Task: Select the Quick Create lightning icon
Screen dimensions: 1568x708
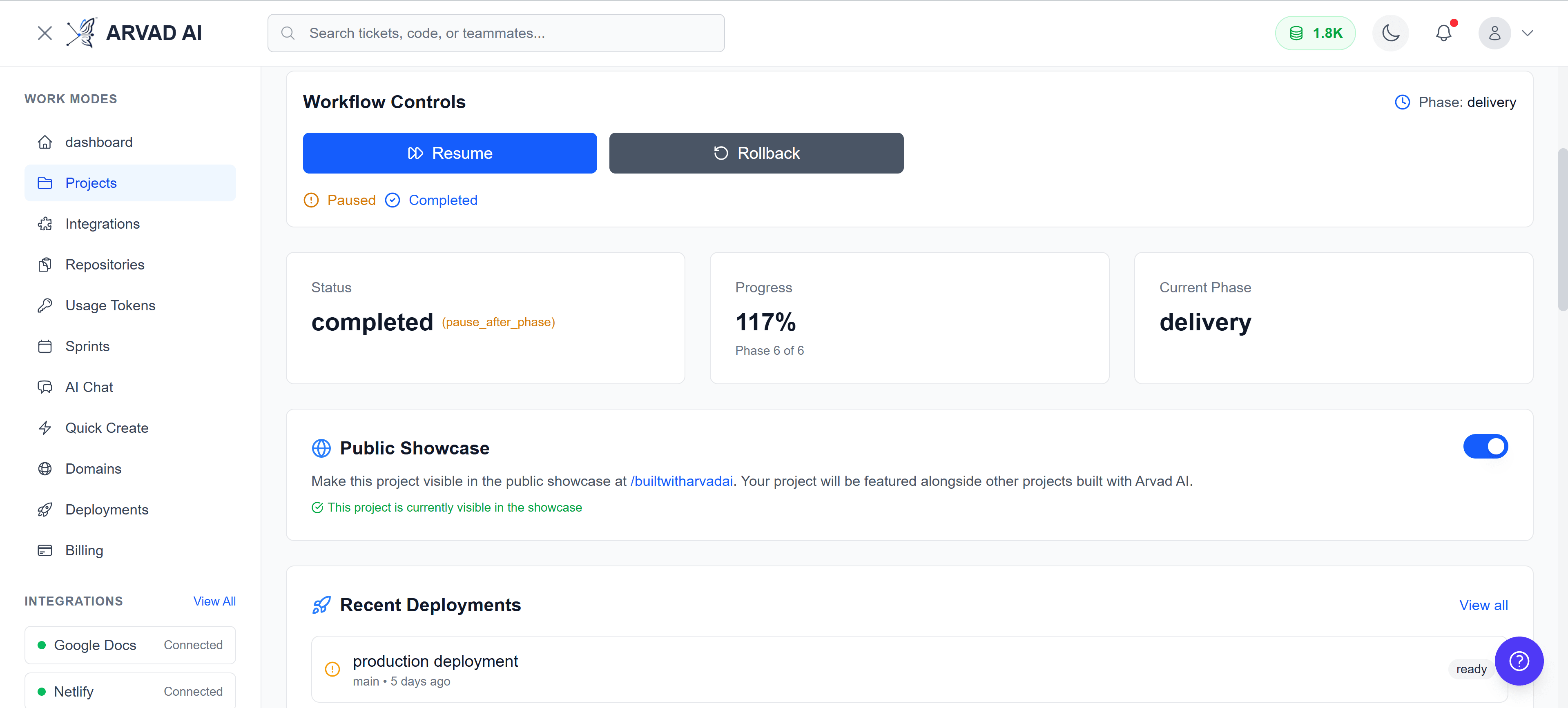Action: pyautogui.click(x=46, y=427)
